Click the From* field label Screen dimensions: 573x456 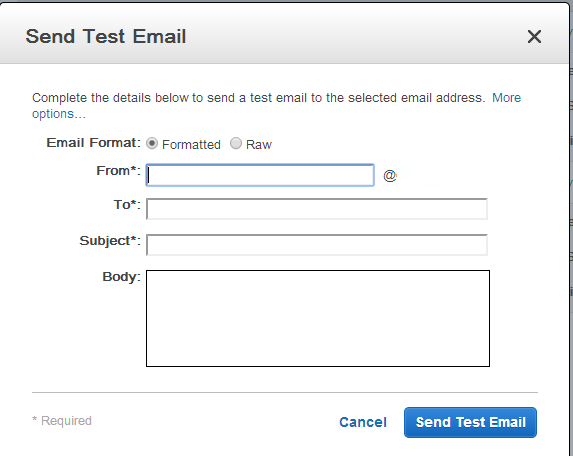tap(118, 171)
